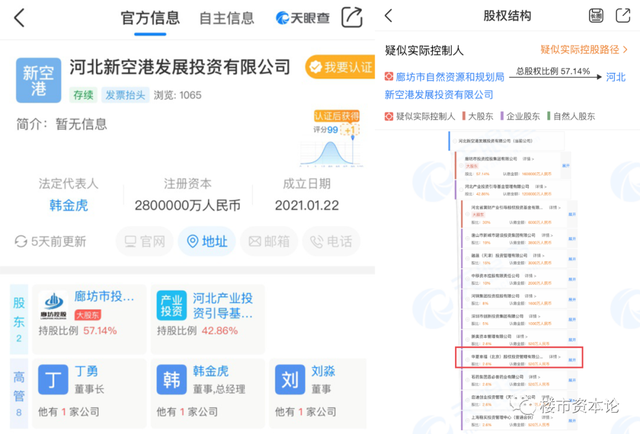The width and height of the screenshot is (640, 434).
Task: Open the 新空港 company logo
Action: [x=38, y=80]
